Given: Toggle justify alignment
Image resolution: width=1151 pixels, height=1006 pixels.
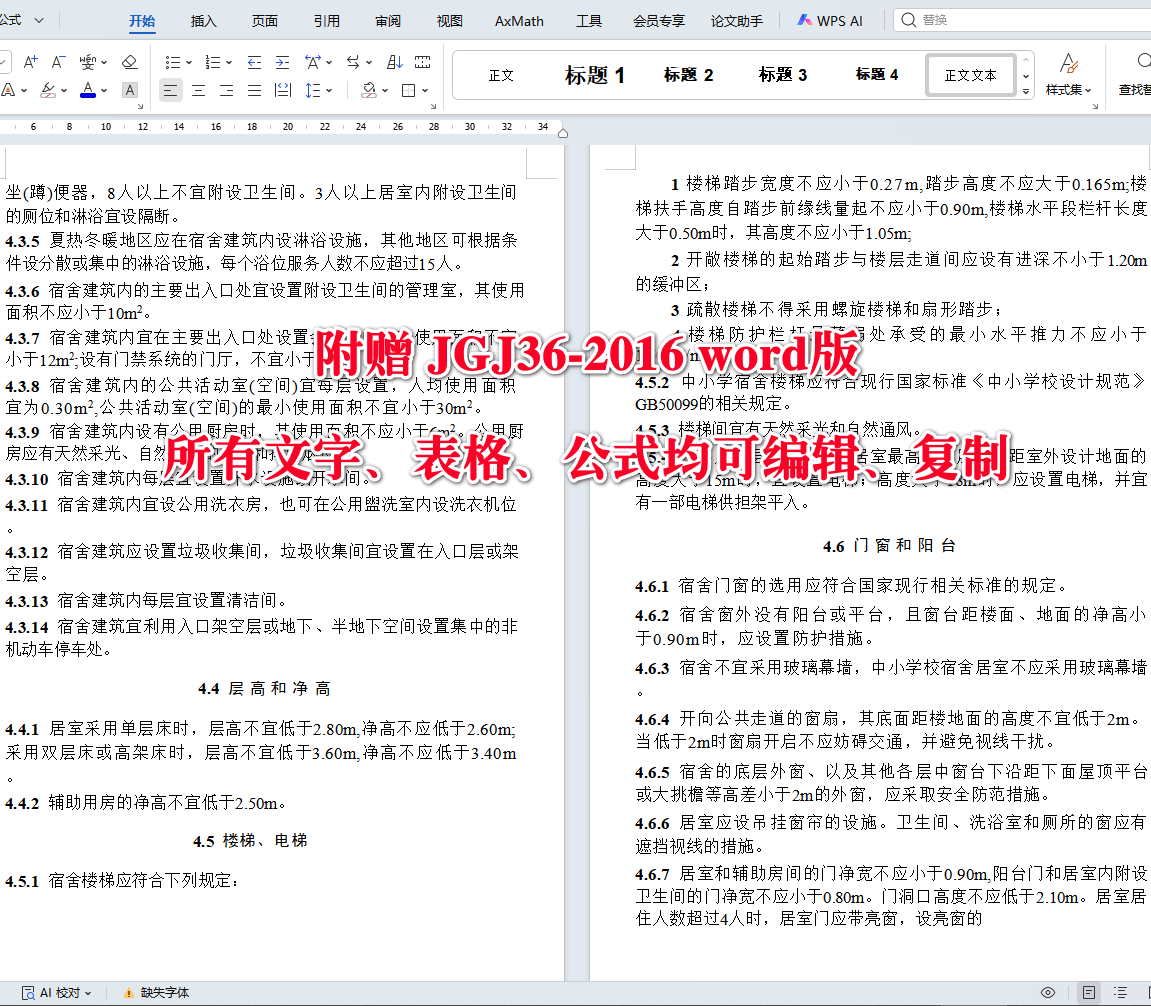Looking at the screenshot, I should (x=254, y=90).
